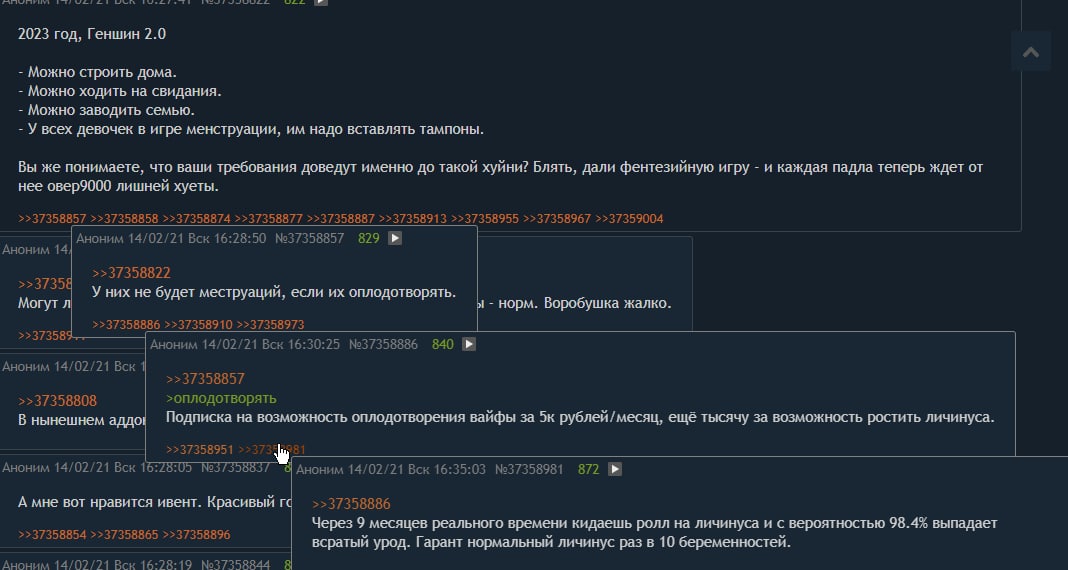The image size is (1068, 570).
Task: Click green post counter 840
Action: [x=443, y=345]
